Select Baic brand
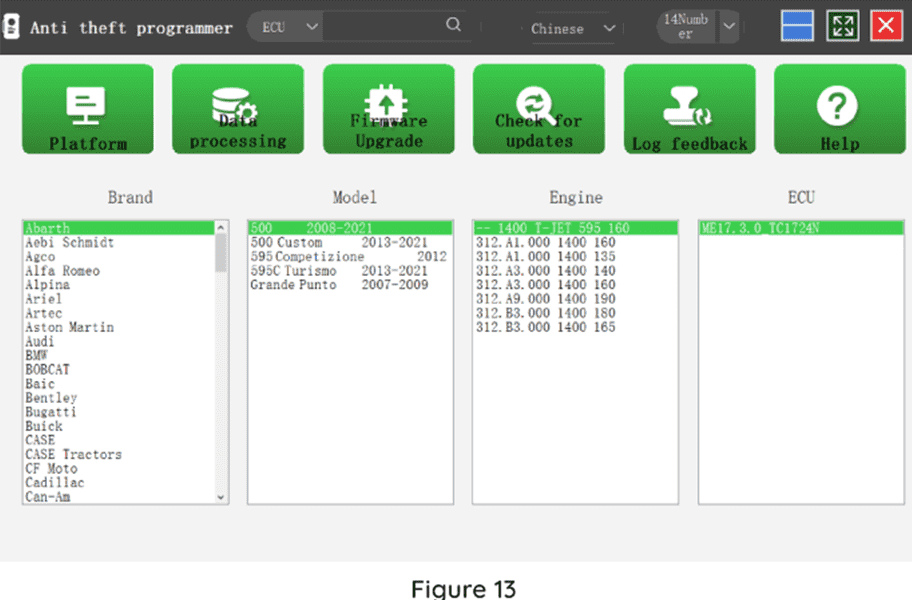Viewport: 912px width, 600px height. click(119, 384)
